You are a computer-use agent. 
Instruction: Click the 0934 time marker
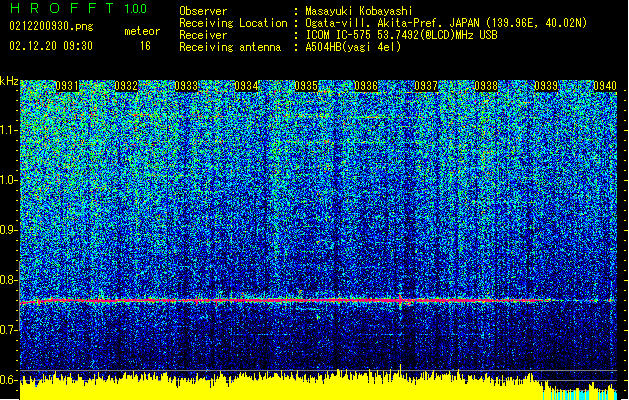coord(246,86)
